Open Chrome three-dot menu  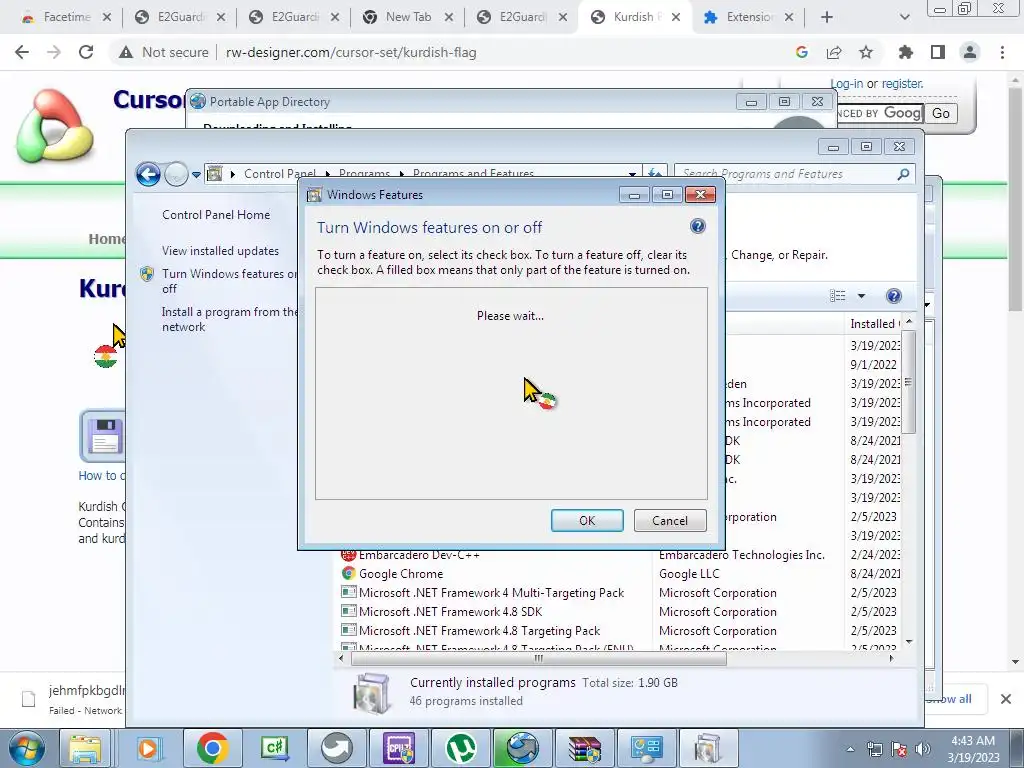point(1002,52)
